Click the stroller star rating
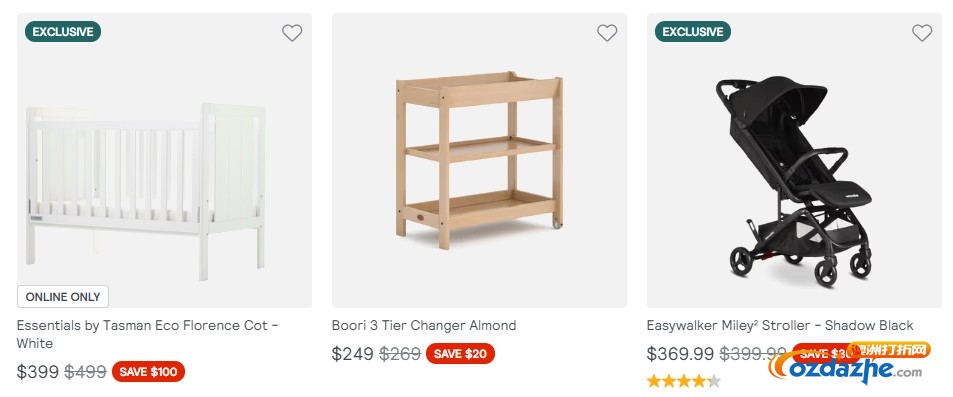 pos(683,381)
